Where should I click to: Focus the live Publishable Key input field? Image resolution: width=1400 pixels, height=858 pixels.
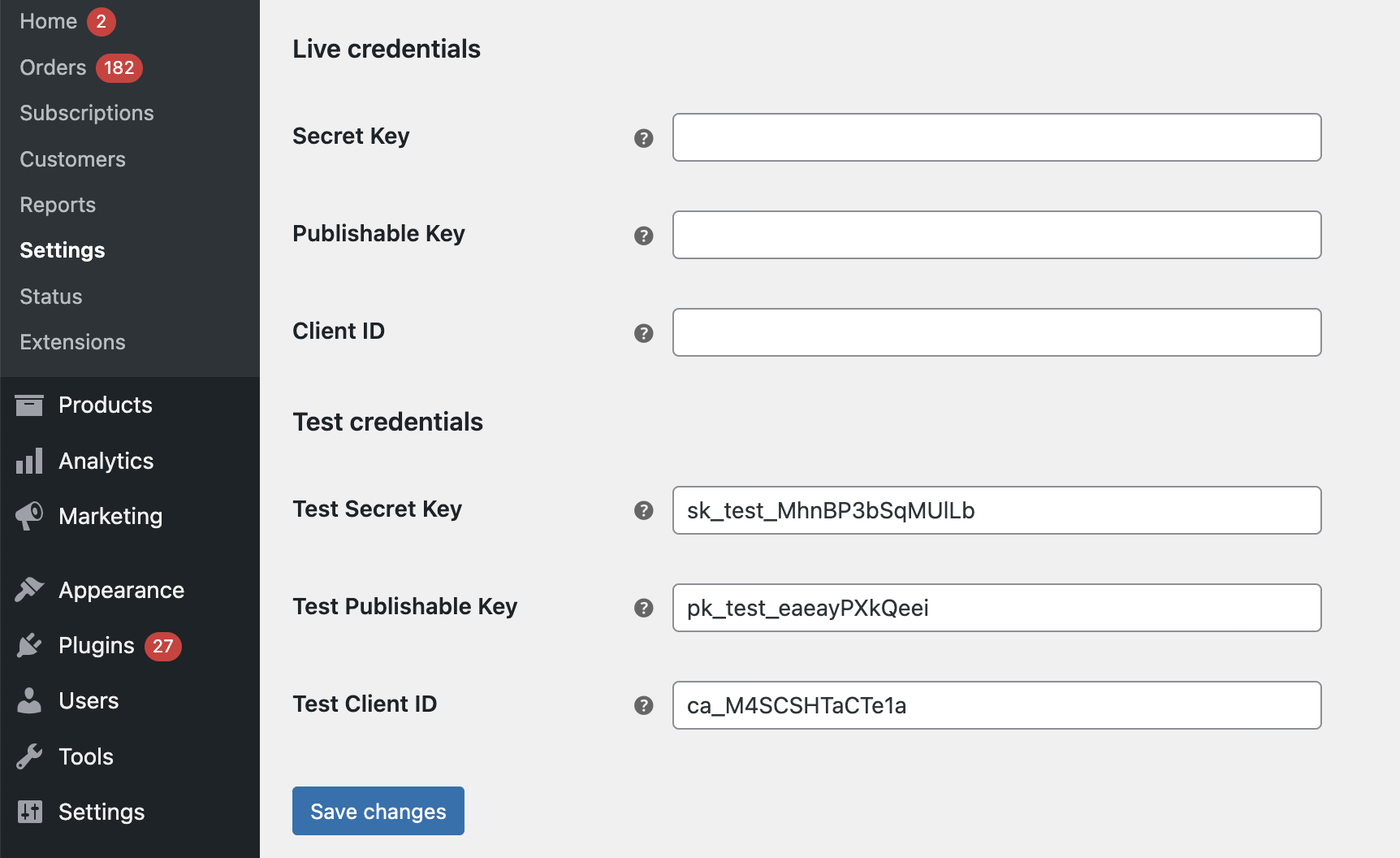point(997,235)
